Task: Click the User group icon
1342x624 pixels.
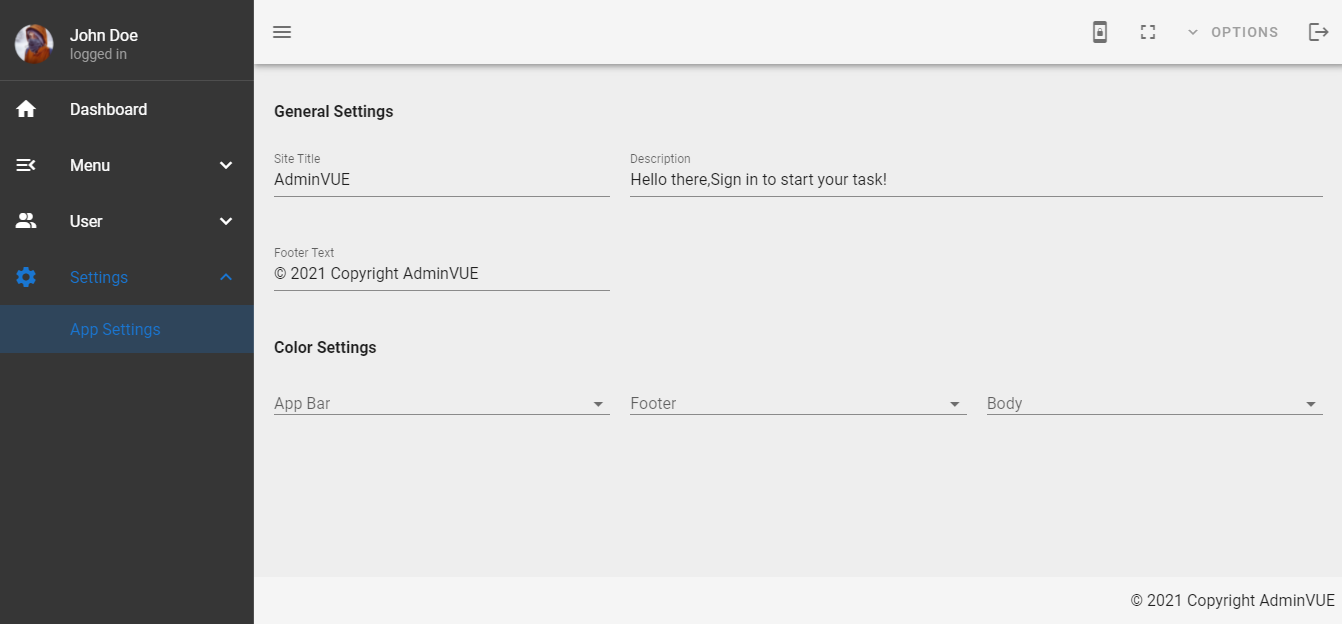Action: click(26, 221)
